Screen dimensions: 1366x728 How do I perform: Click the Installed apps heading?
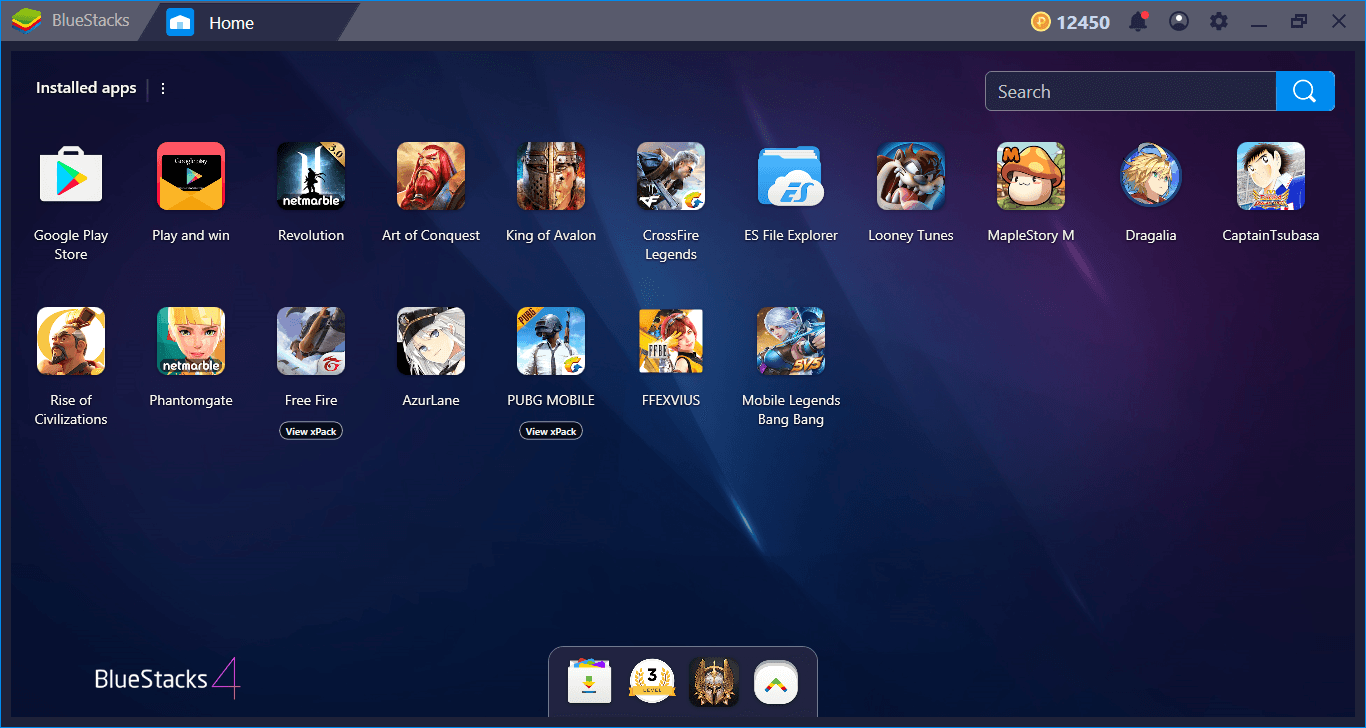pyautogui.click(x=86, y=88)
